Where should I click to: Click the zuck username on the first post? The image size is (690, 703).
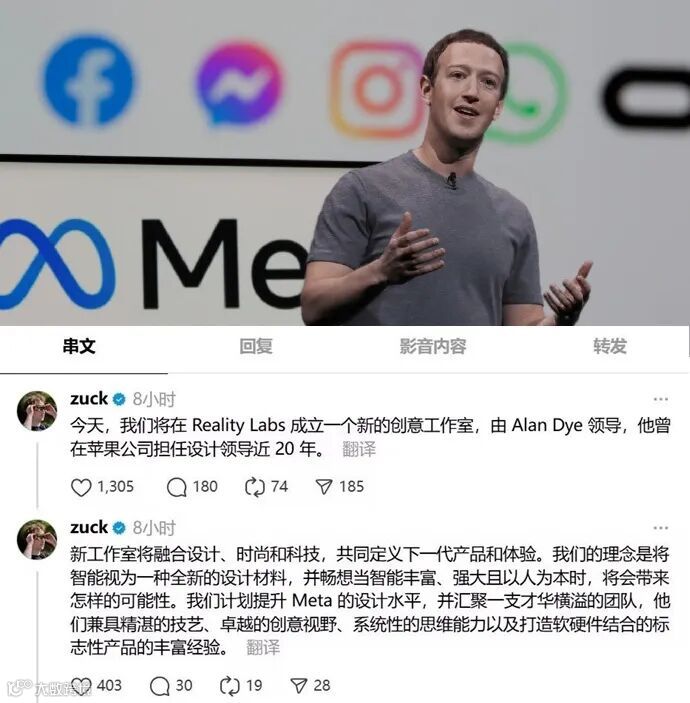[x=89, y=399]
